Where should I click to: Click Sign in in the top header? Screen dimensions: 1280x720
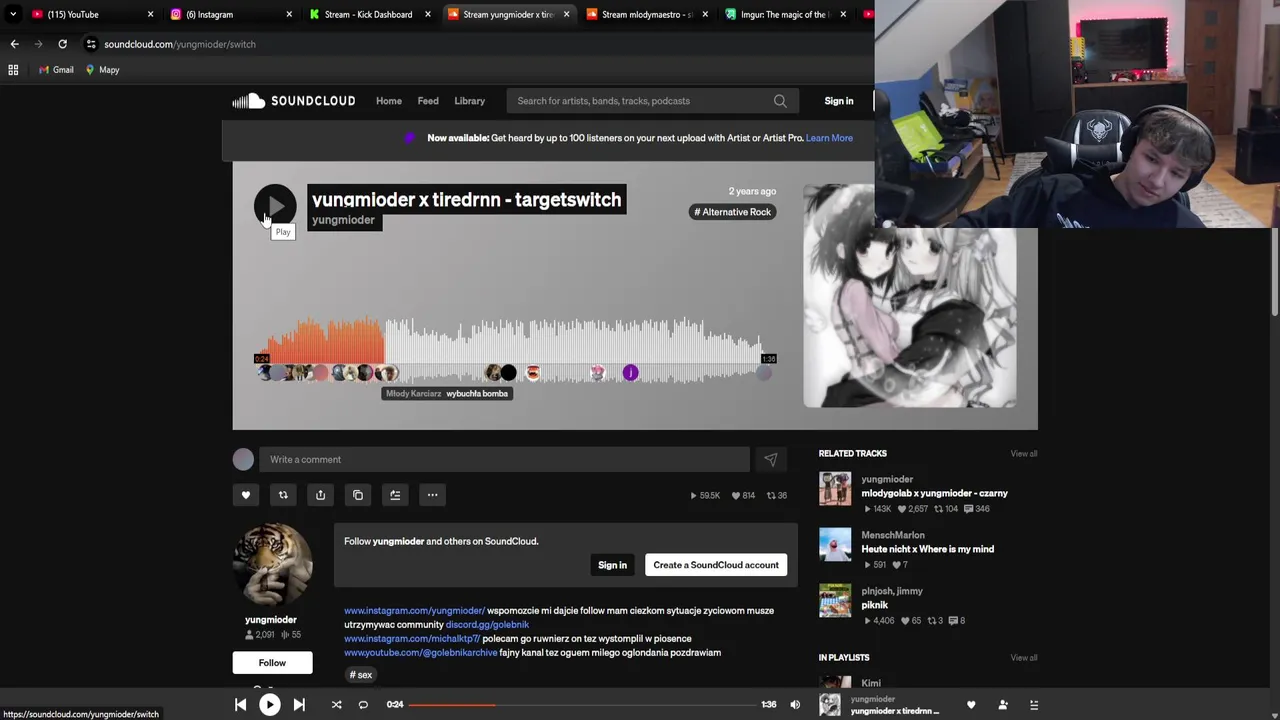(839, 101)
